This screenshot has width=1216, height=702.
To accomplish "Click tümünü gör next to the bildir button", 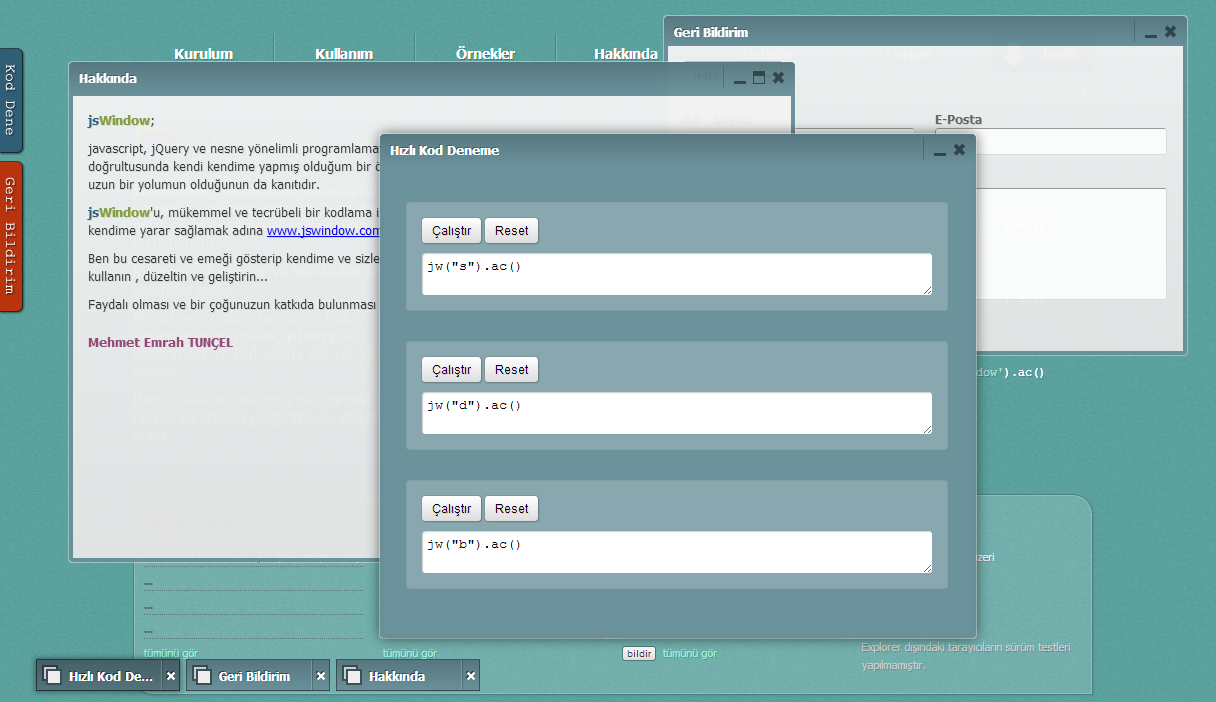I will [x=692, y=653].
